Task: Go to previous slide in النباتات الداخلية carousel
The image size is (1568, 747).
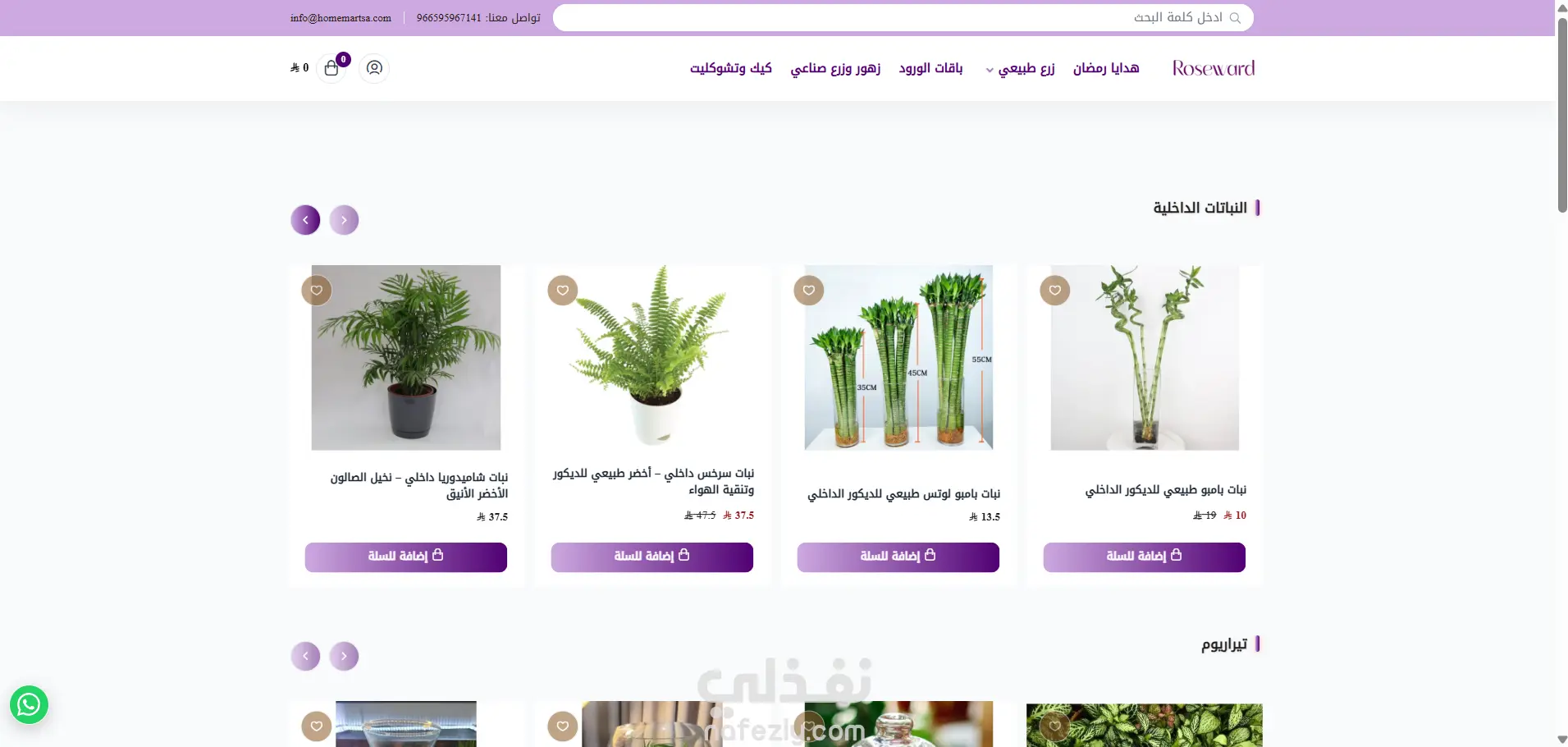Action: [344, 220]
